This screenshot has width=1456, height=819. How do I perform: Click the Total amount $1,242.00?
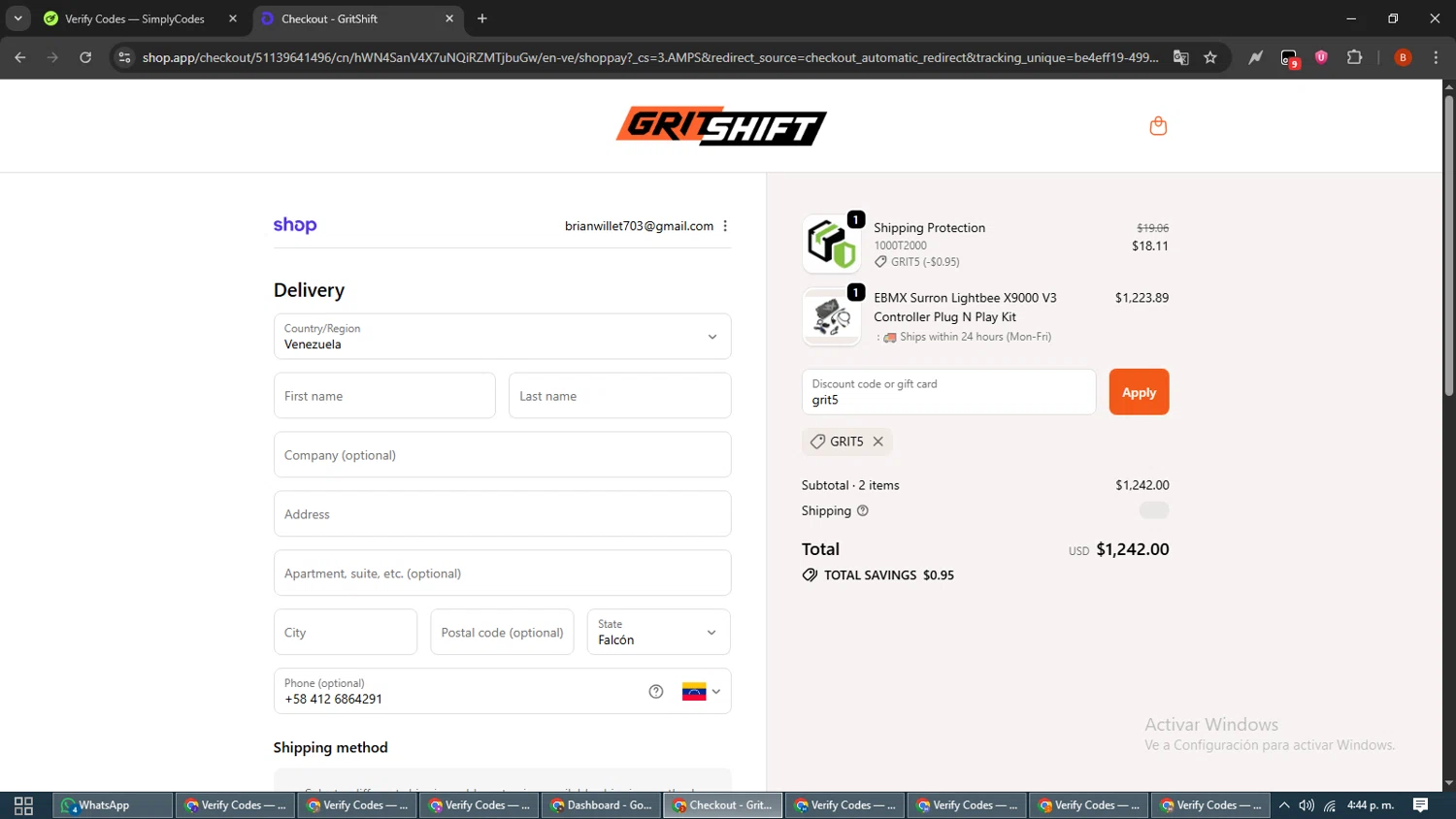point(1132,549)
